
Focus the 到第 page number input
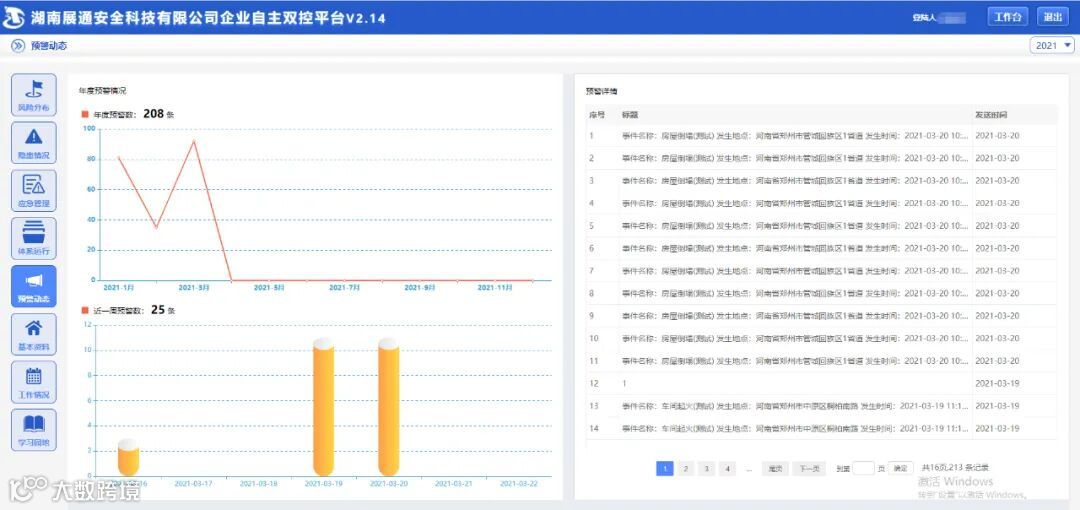click(x=864, y=469)
